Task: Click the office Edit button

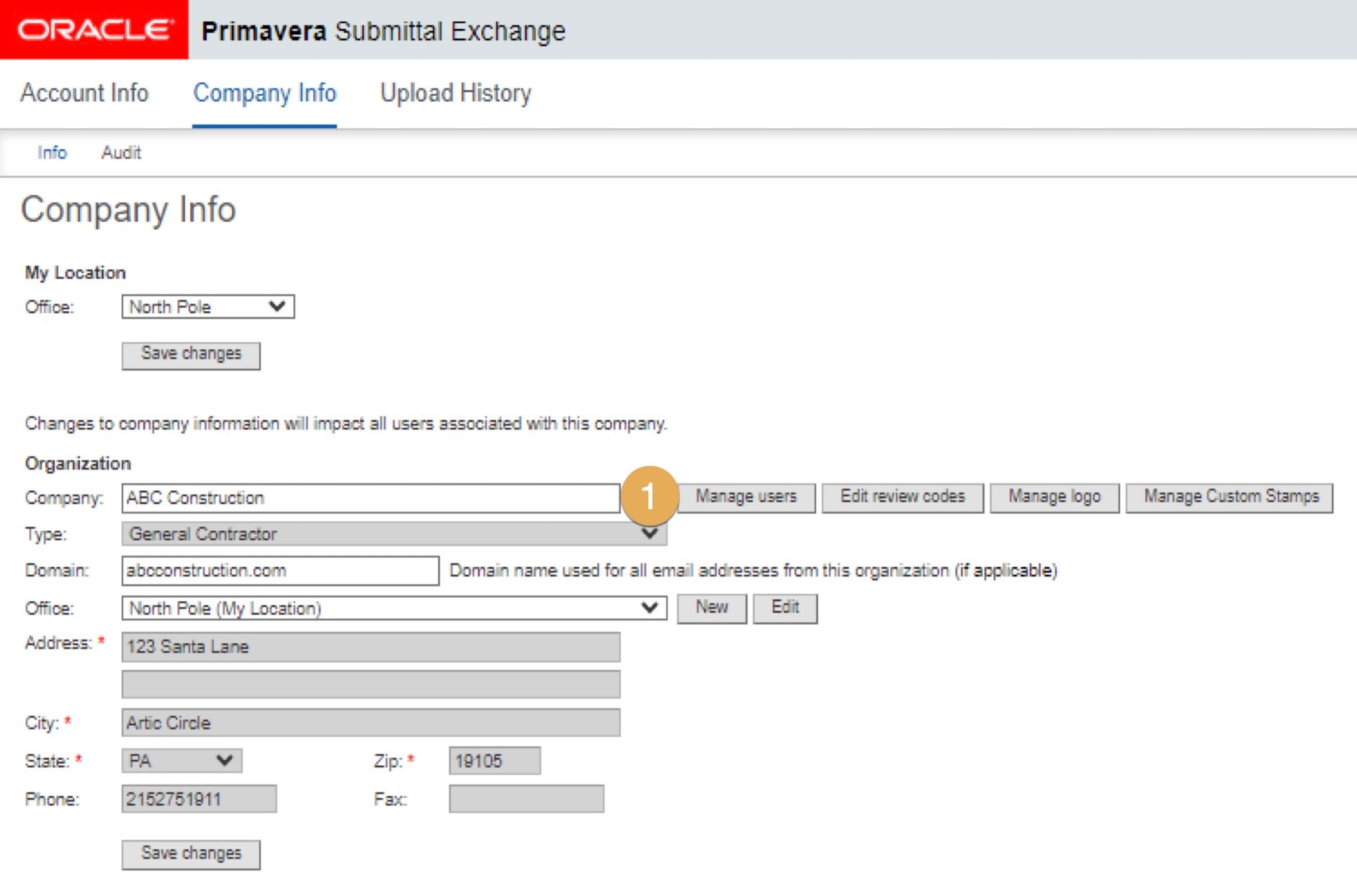Action: (x=785, y=608)
